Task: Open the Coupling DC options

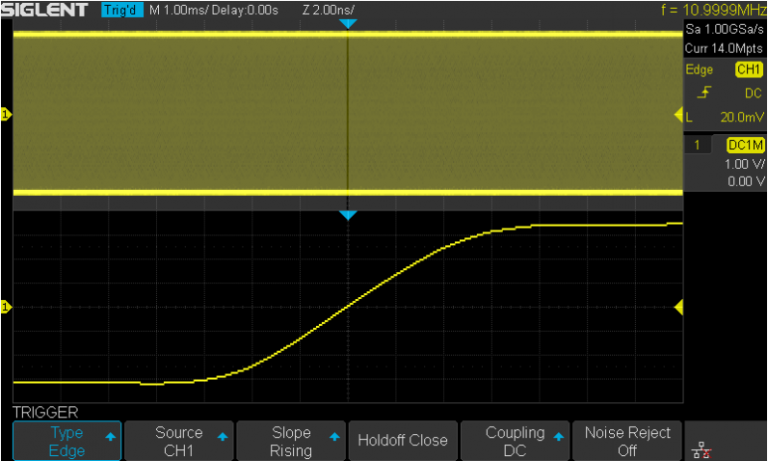Action: (x=513, y=441)
